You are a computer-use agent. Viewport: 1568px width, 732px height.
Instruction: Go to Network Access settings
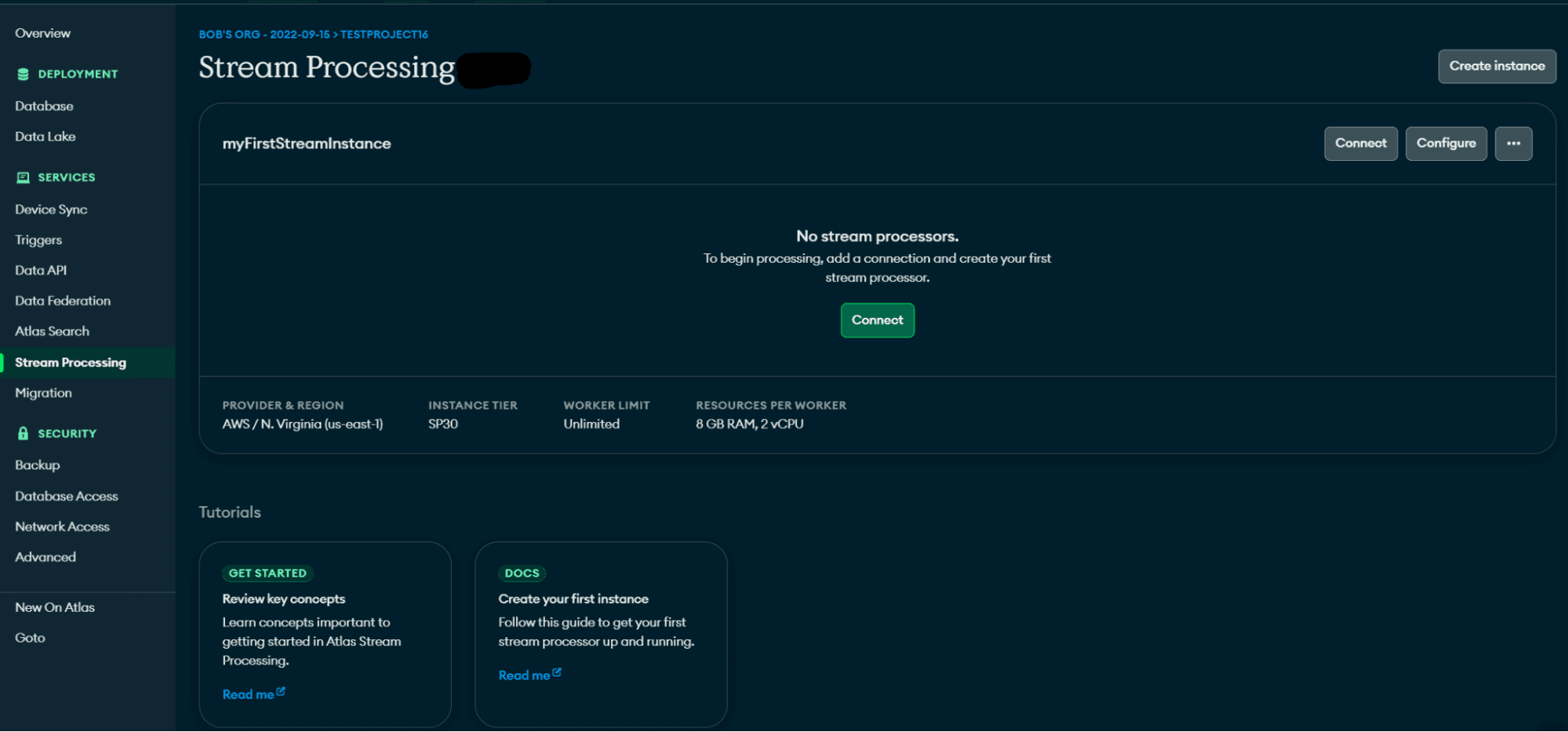(x=62, y=526)
